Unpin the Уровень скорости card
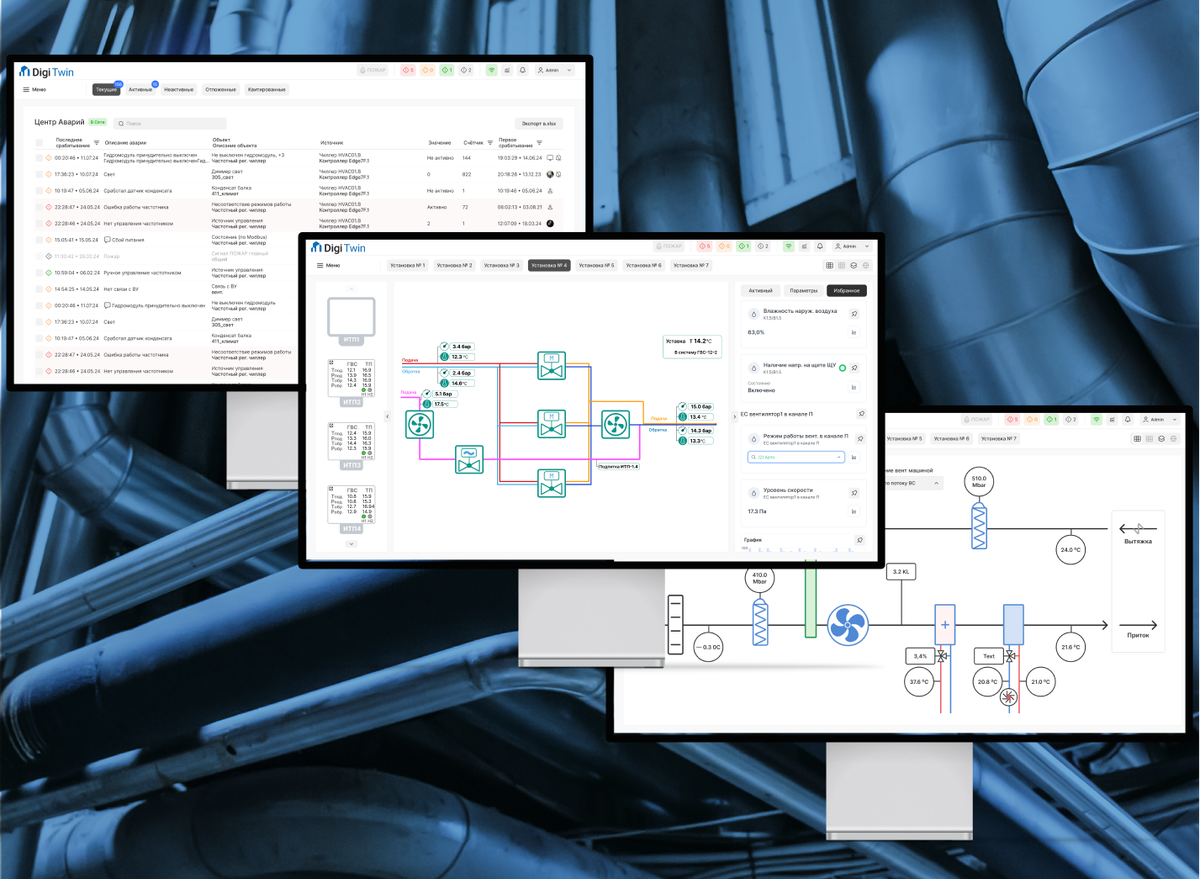Image resolution: width=1200 pixels, height=879 pixels. coord(855,493)
